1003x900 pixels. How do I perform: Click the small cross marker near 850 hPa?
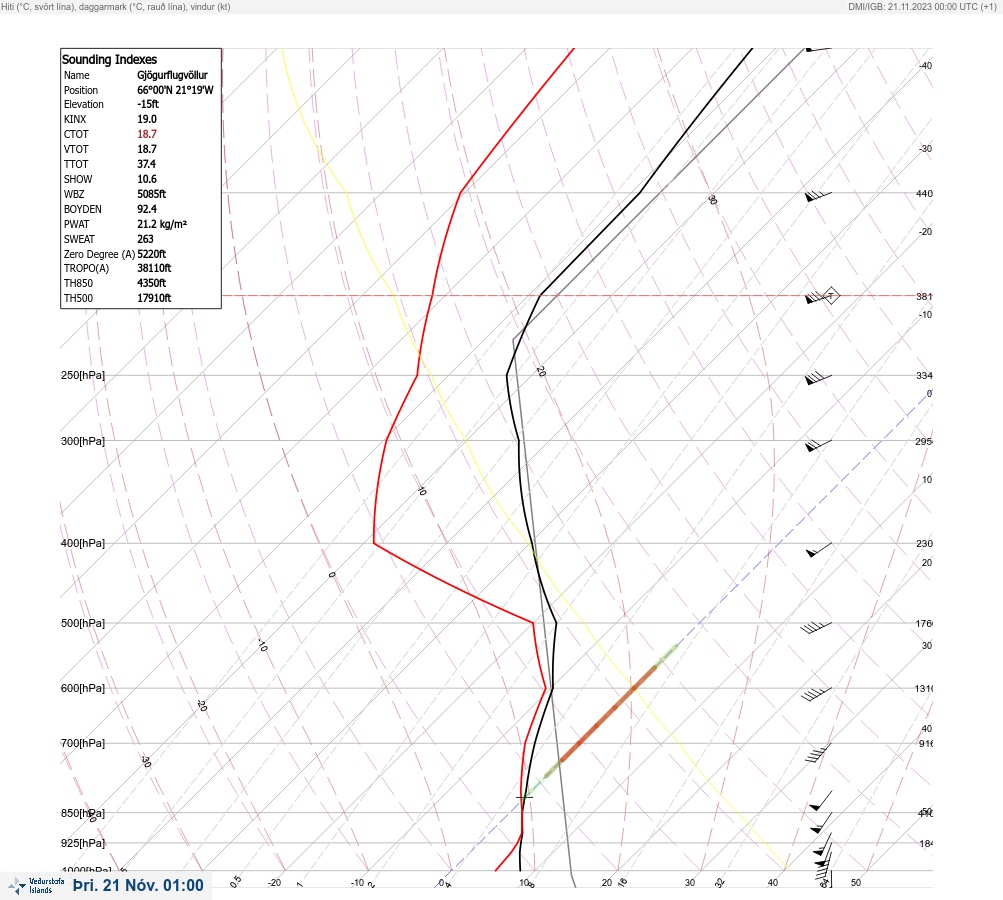(x=525, y=797)
